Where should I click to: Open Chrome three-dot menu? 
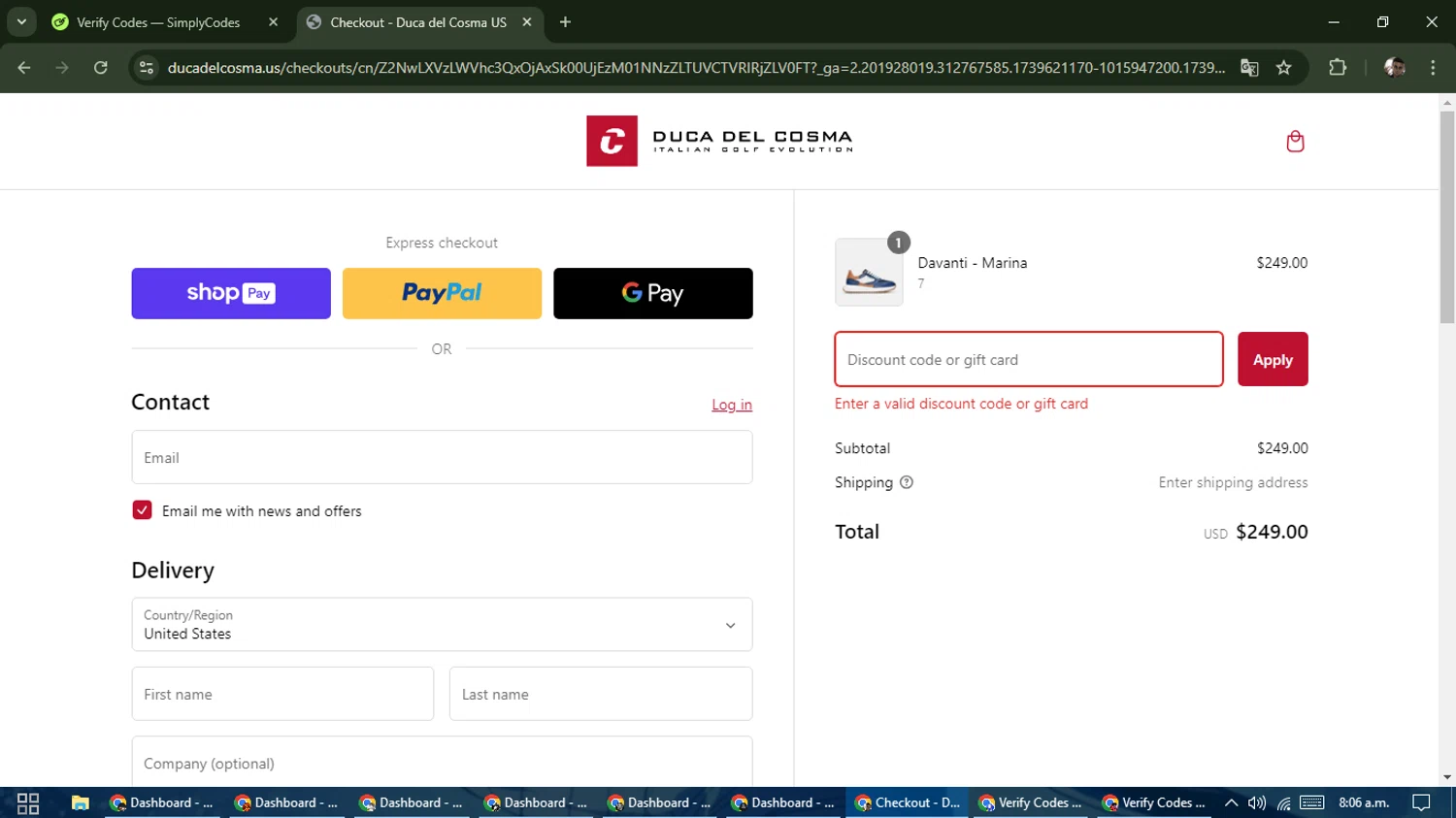(x=1433, y=68)
